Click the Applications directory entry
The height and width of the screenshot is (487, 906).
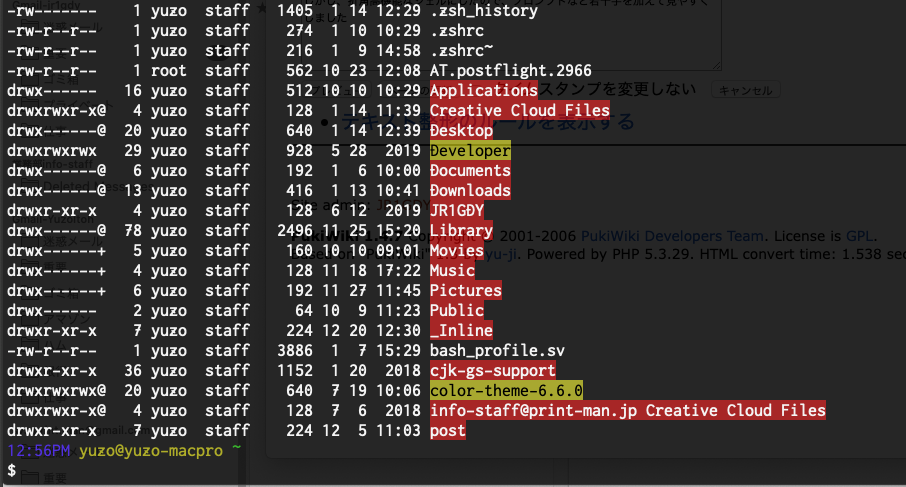coord(483,91)
